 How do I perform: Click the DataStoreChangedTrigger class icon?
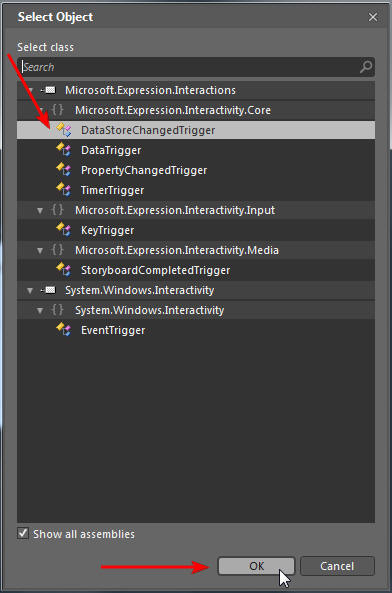click(64, 130)
